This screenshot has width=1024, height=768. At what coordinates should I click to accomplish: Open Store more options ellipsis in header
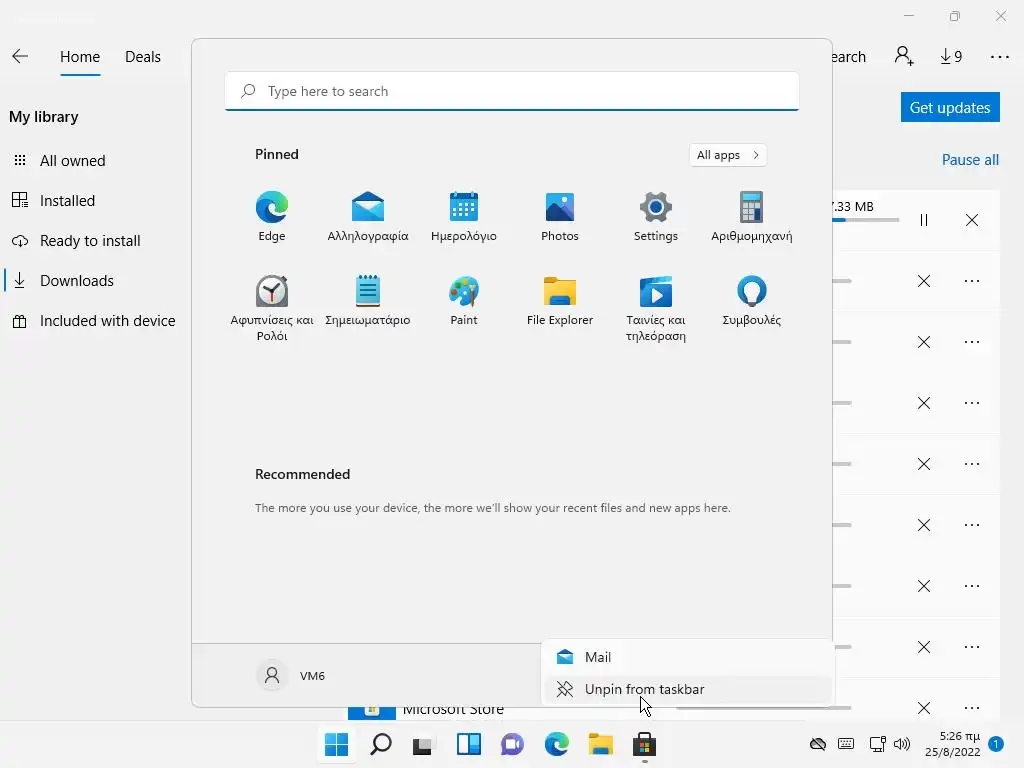click(x=999, y=57)
